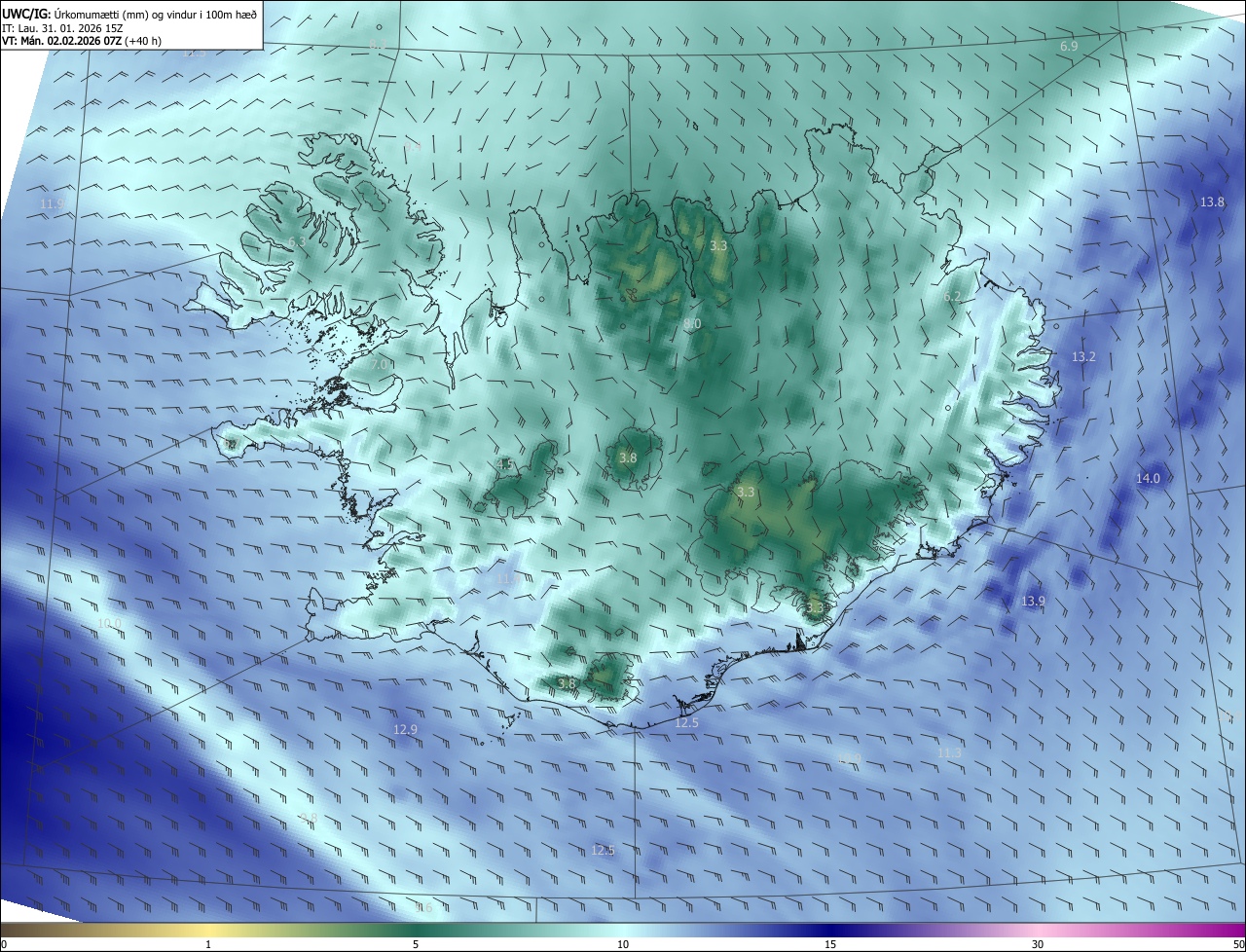Screen dimensions: 1246x952
Task: Click the 13.9 value label
Action: pyautogui.click(x=1033, y=602)
